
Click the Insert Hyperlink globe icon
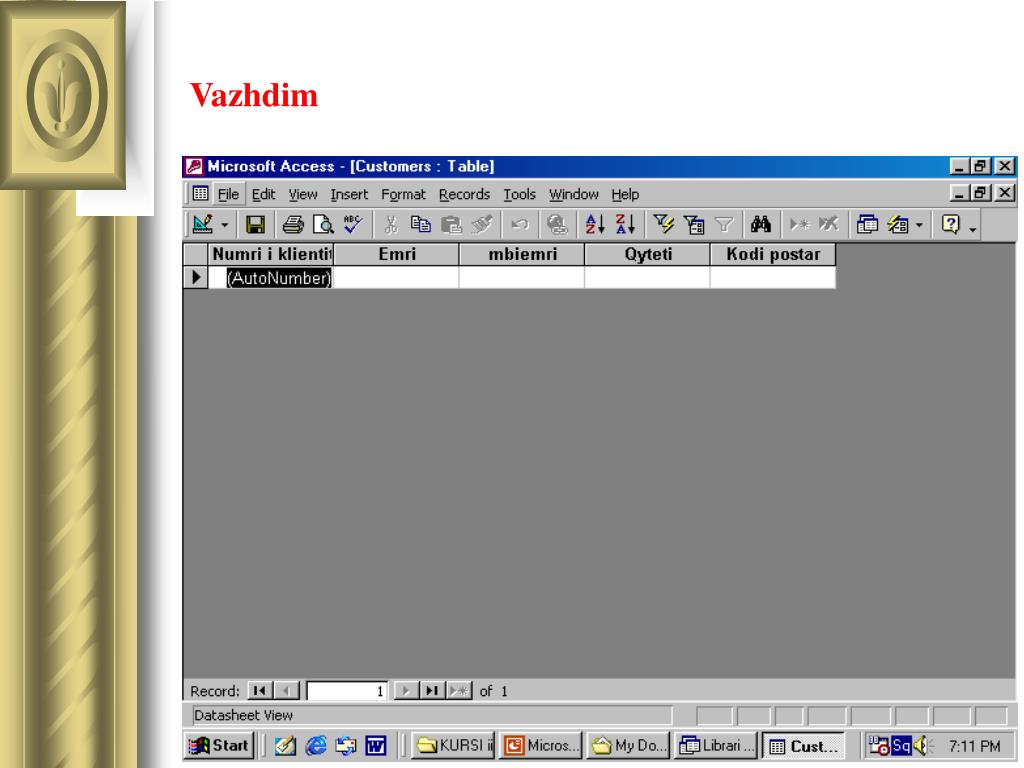pyautogui.click(x=557, y=225)
